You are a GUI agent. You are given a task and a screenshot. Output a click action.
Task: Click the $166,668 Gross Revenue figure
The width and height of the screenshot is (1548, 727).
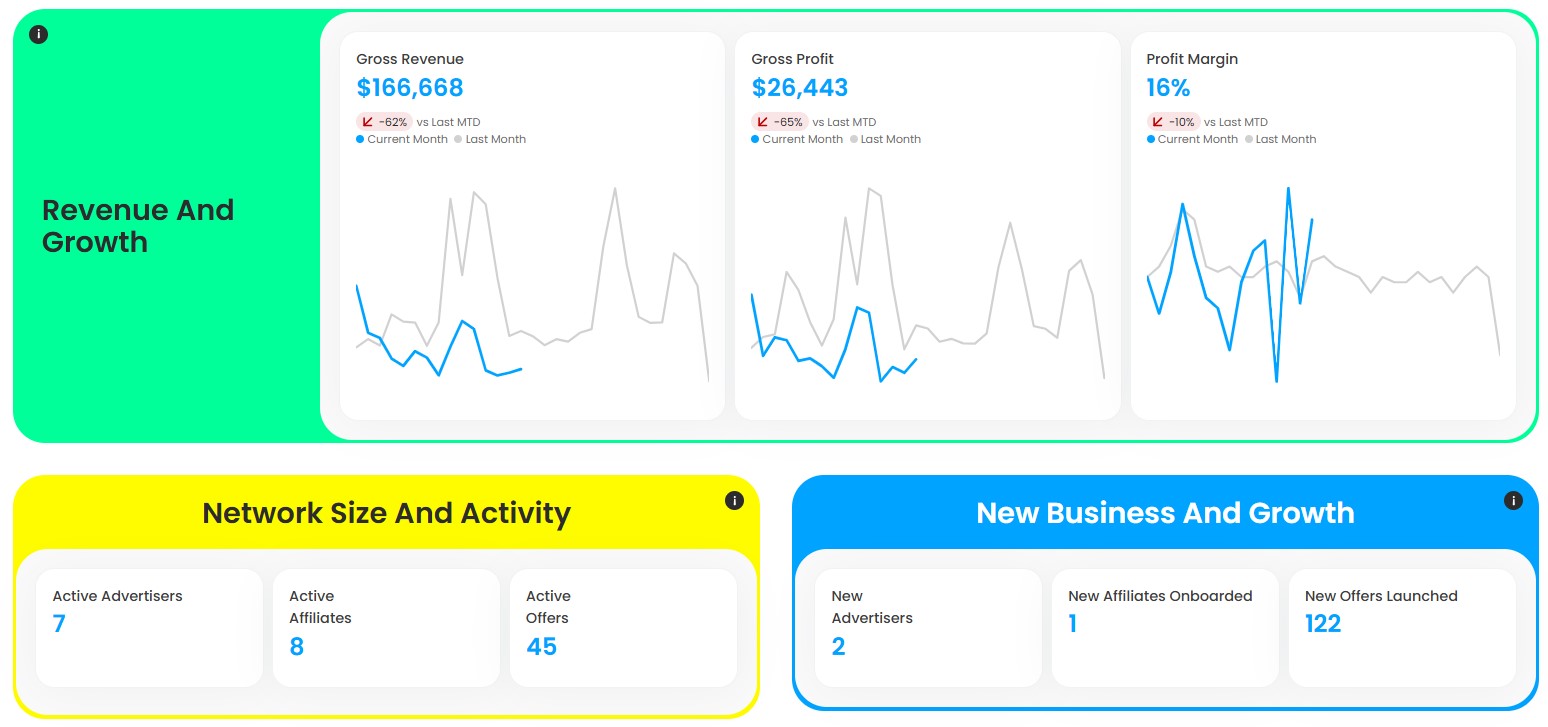[x=410, y=88]
